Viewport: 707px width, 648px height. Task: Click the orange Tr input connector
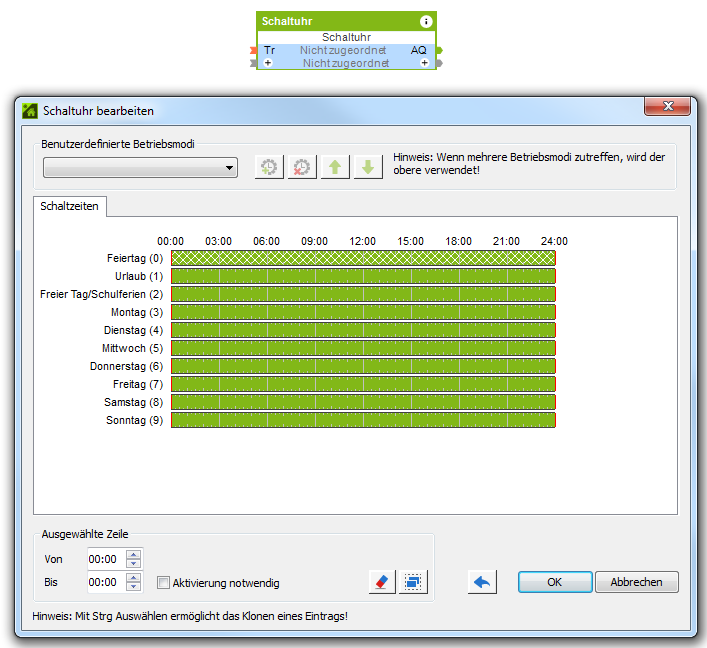coord(253,50)
